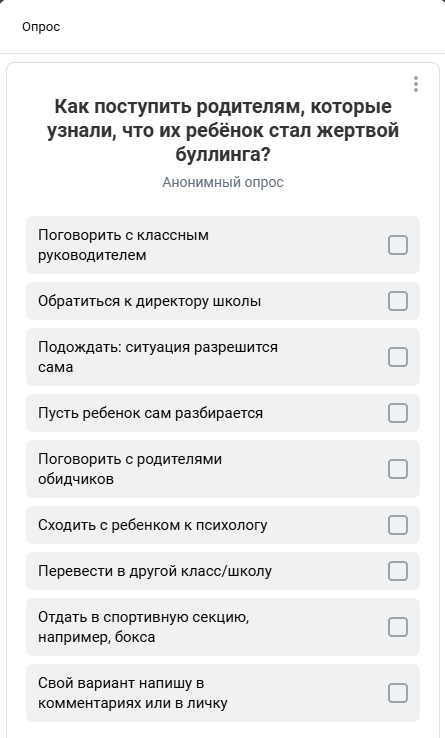The height and width of the screenshot is (738, 445).
Task: Choose the 'Поговорить с классным руководителем' answer row
Action: (223, 245)
